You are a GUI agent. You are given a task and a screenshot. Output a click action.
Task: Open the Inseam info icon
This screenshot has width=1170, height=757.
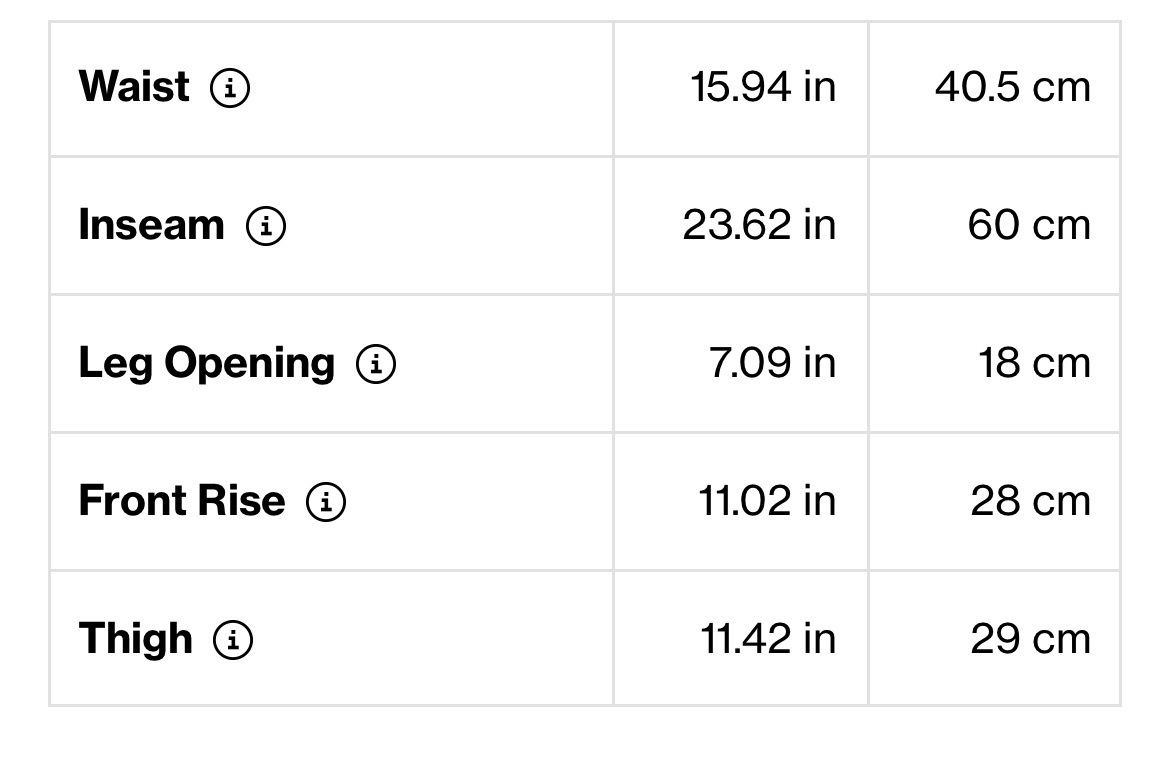pyautogui.click(x=266, y=225)
